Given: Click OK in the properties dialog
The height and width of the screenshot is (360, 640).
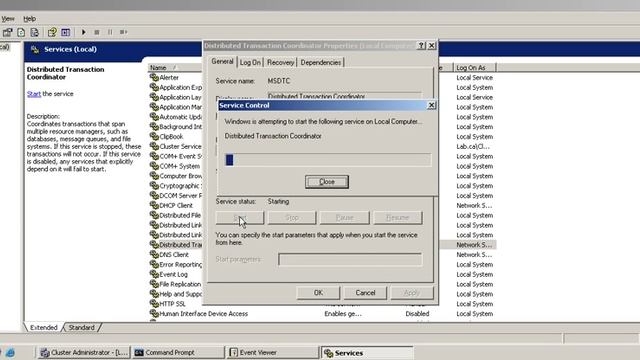Looking at the screenshot, I should click(x=318, y=293).
